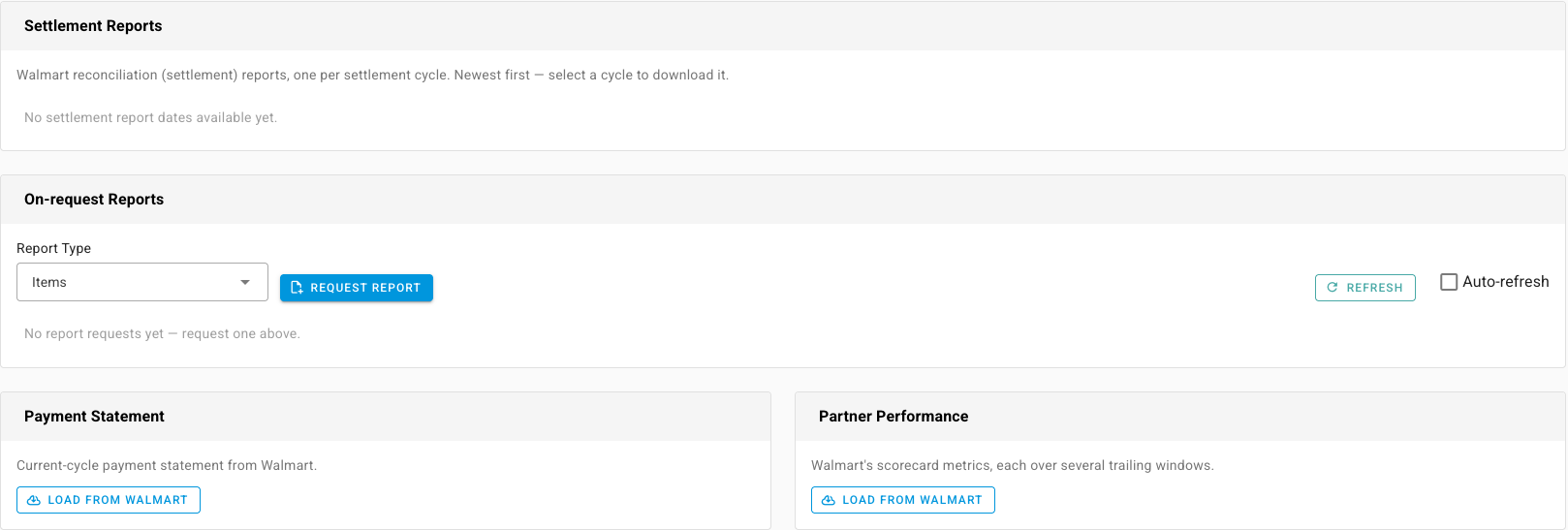
Task: Click the 'No settlement report dates available yet.' text
Action: click(x=150, y=117)
